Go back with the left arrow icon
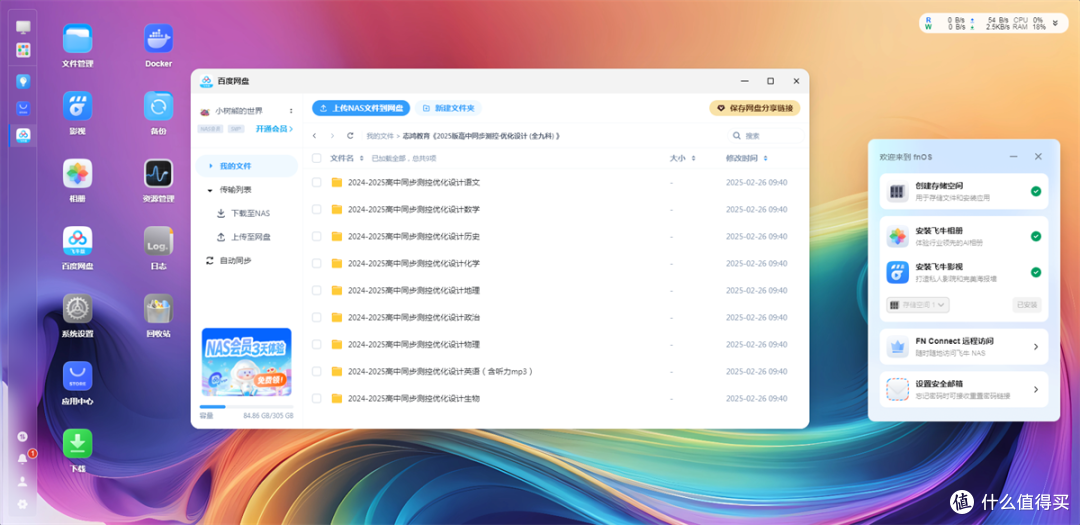1080x525 pixels. pyautogui.click(x=315, y=136)
